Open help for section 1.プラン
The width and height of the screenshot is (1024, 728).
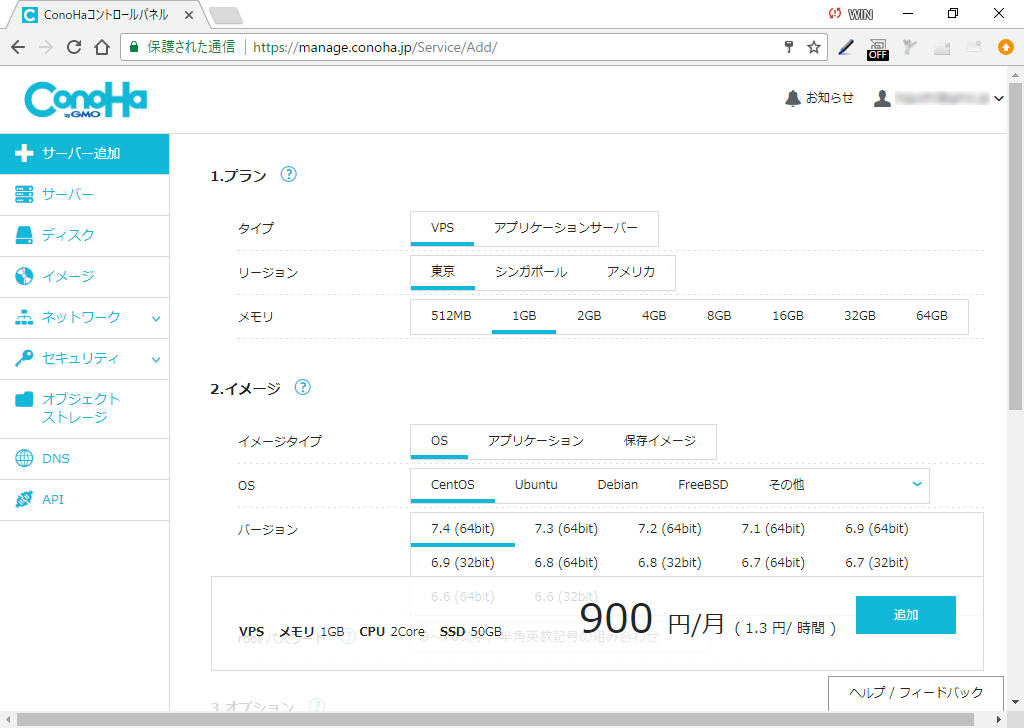pyautogui.click(x=289, y=174)
